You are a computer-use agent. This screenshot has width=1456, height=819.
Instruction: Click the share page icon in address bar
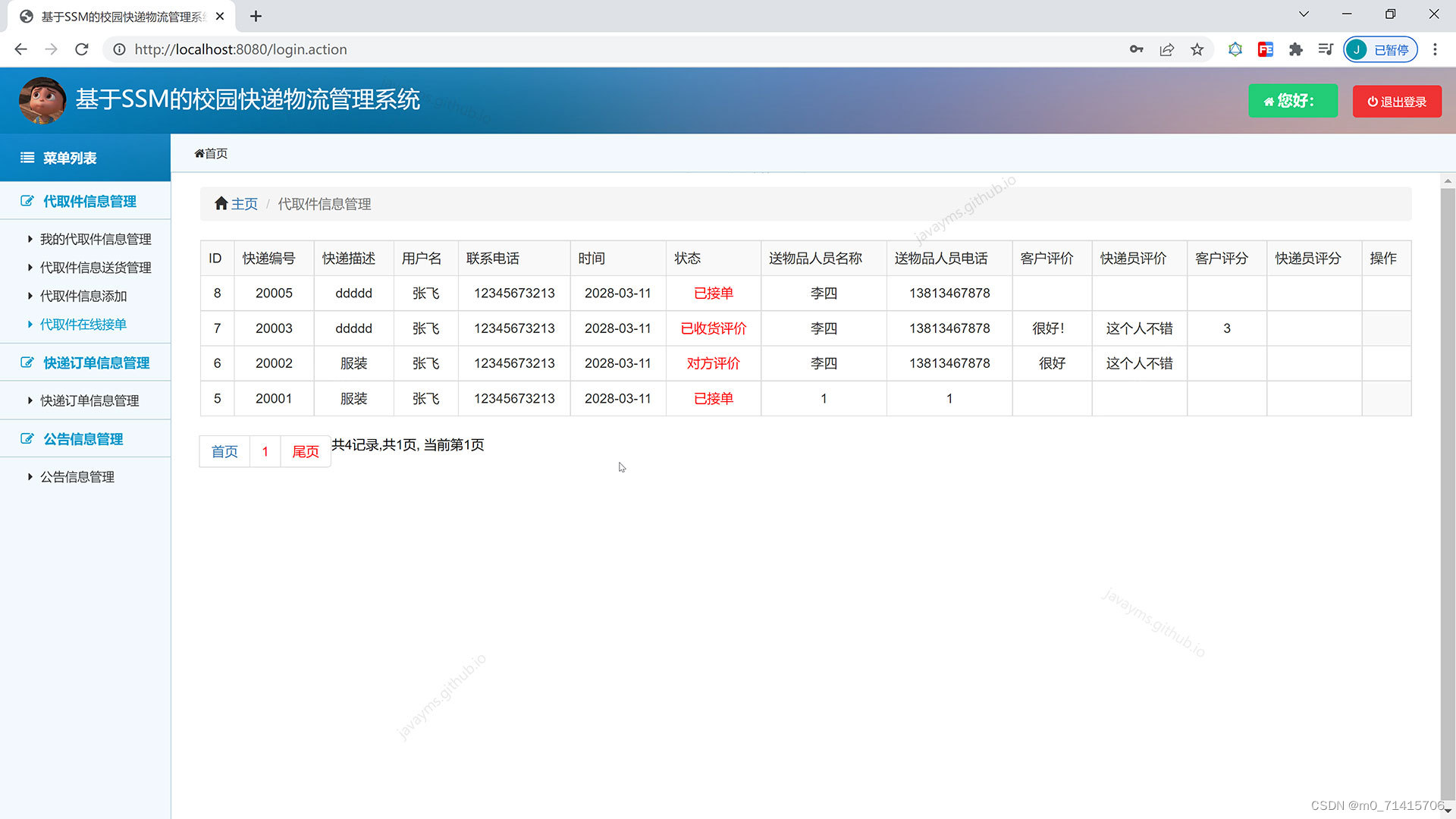click(x=1166, y=49)
